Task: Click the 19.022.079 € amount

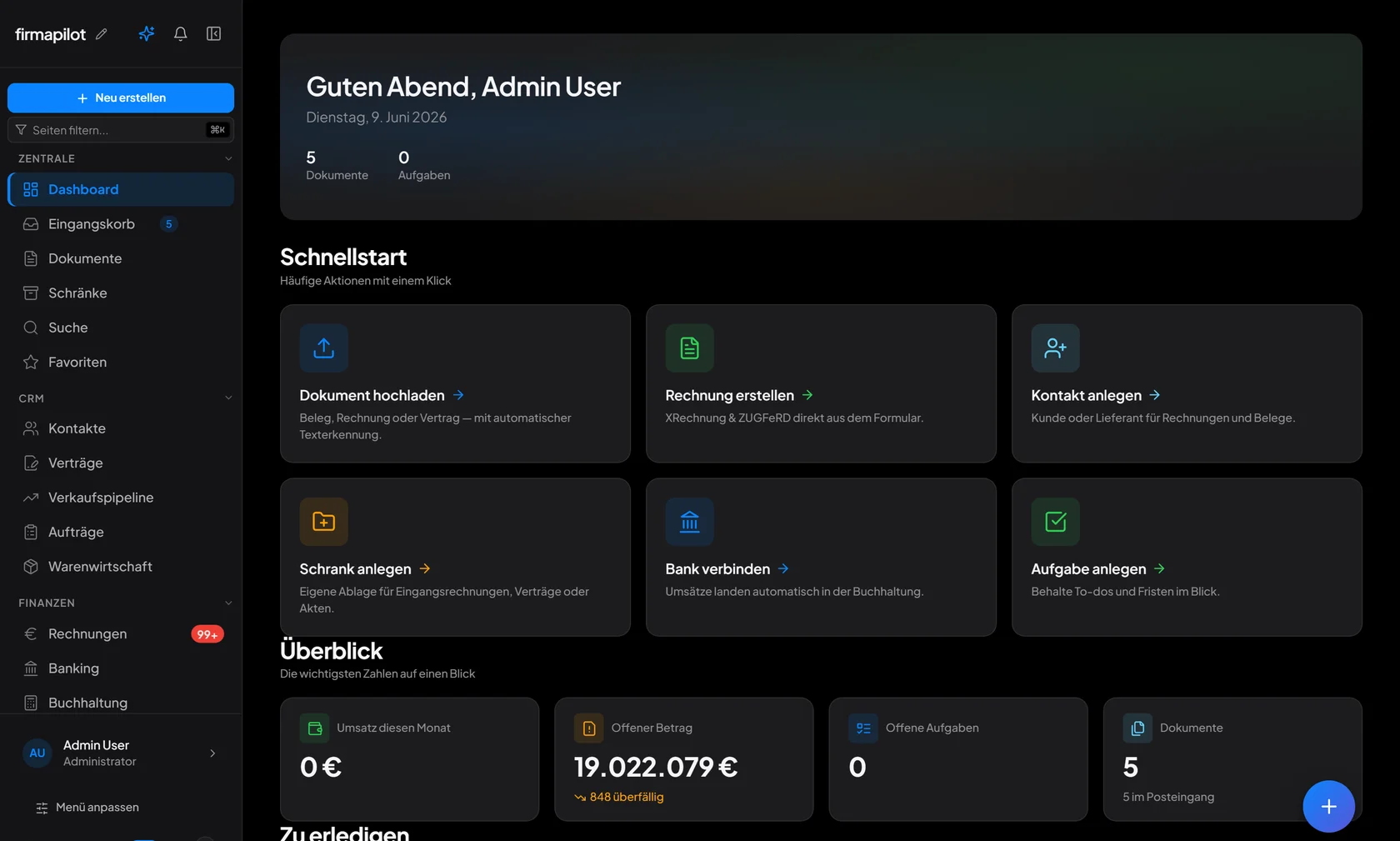Action: 656,767
